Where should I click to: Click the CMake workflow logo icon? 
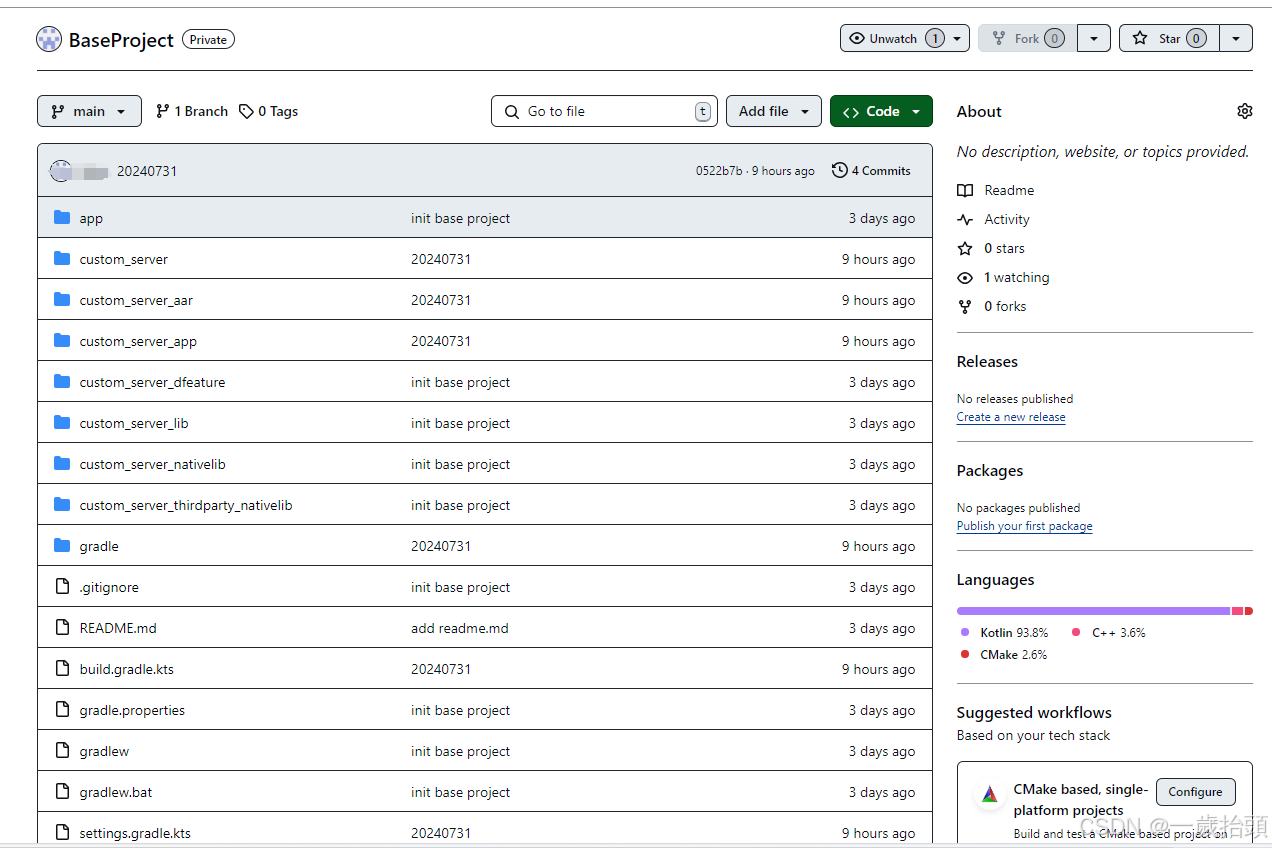(x=989, y=795)
